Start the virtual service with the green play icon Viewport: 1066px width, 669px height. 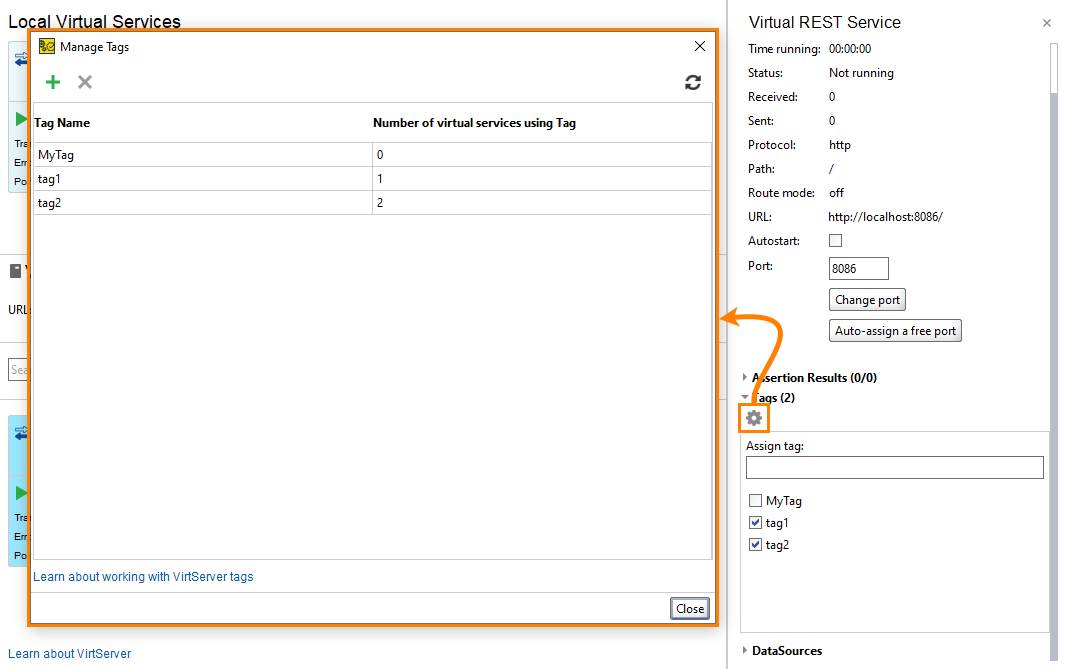tap(20, 118)
